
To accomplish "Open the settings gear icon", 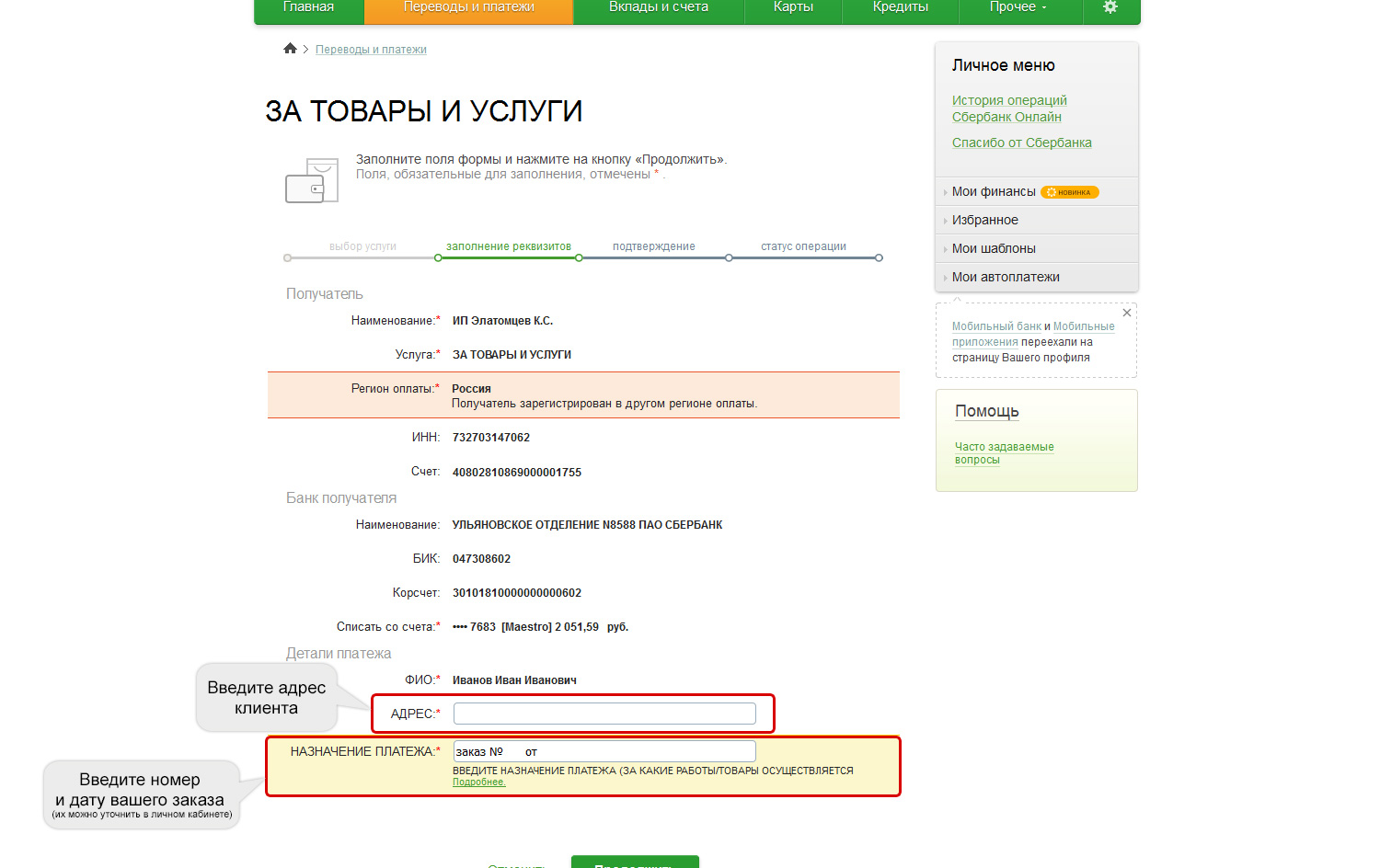I will pyautogui.click(x=1110, y=7).
